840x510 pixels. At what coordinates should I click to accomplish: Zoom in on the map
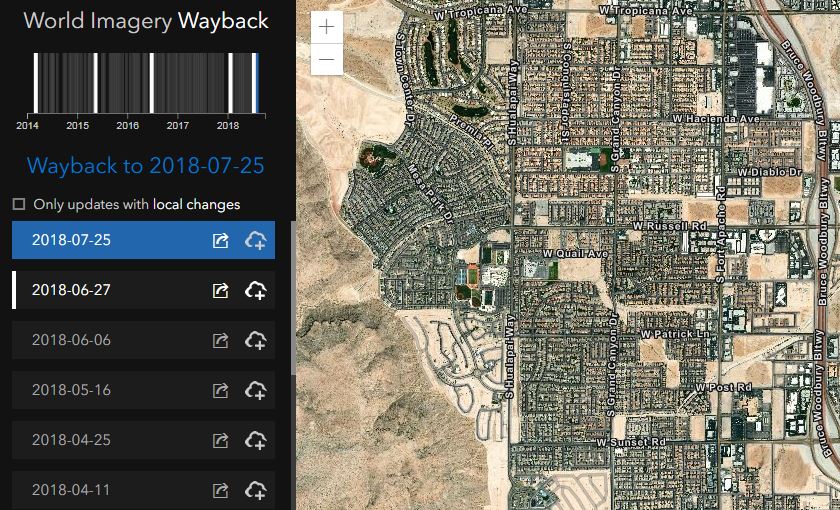coord(327,28)
